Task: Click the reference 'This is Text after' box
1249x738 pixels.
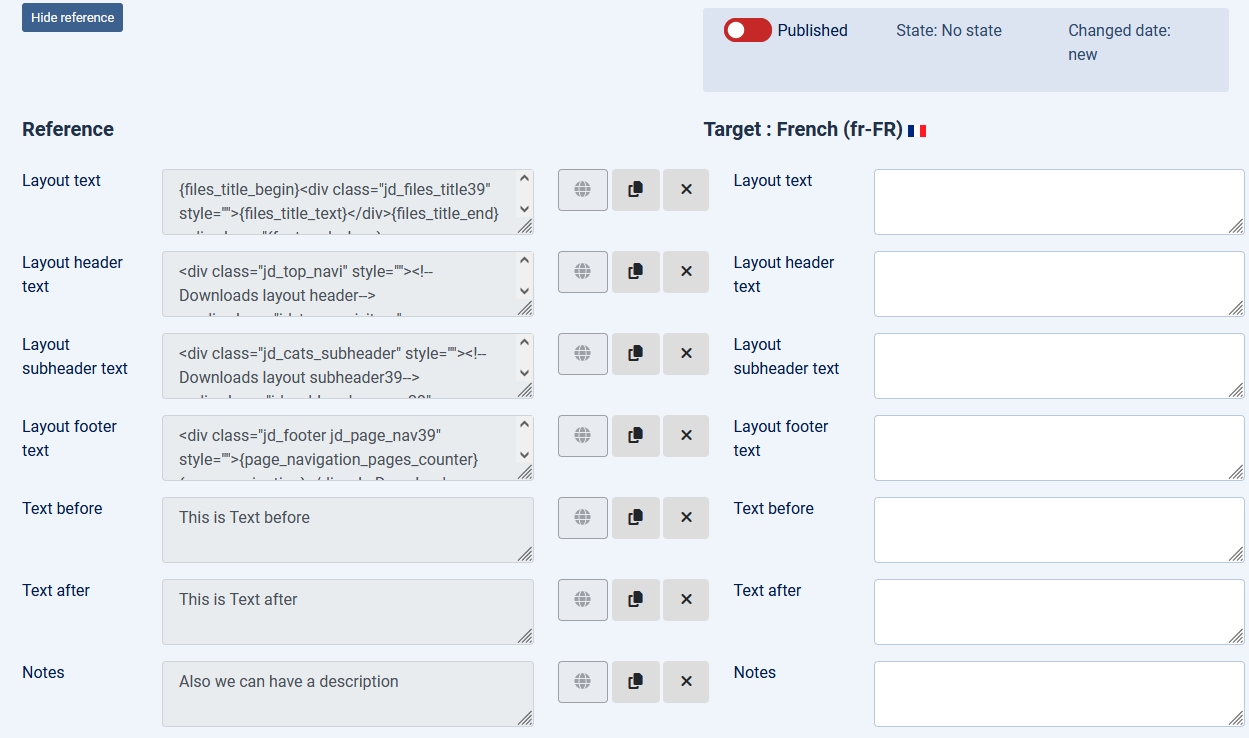Action: 348,612
